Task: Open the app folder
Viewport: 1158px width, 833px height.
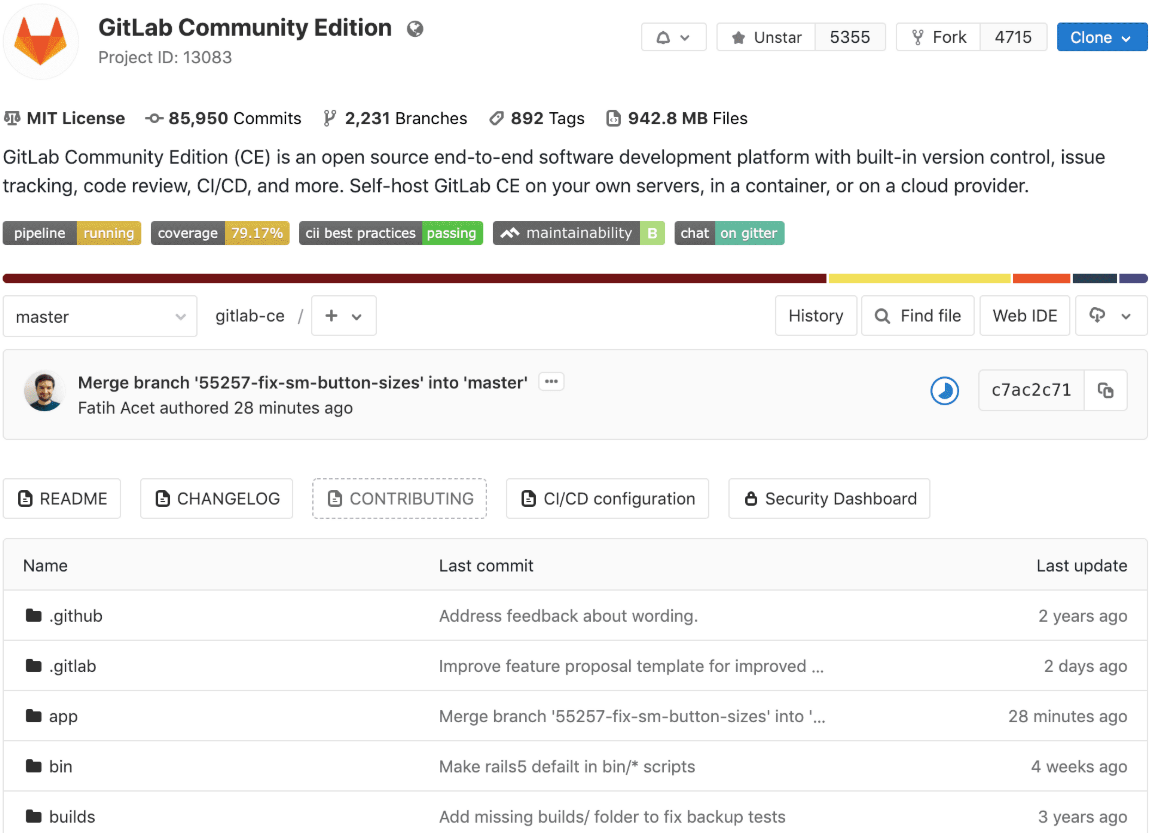Action: pyautogui.click(x=63, y=716)
